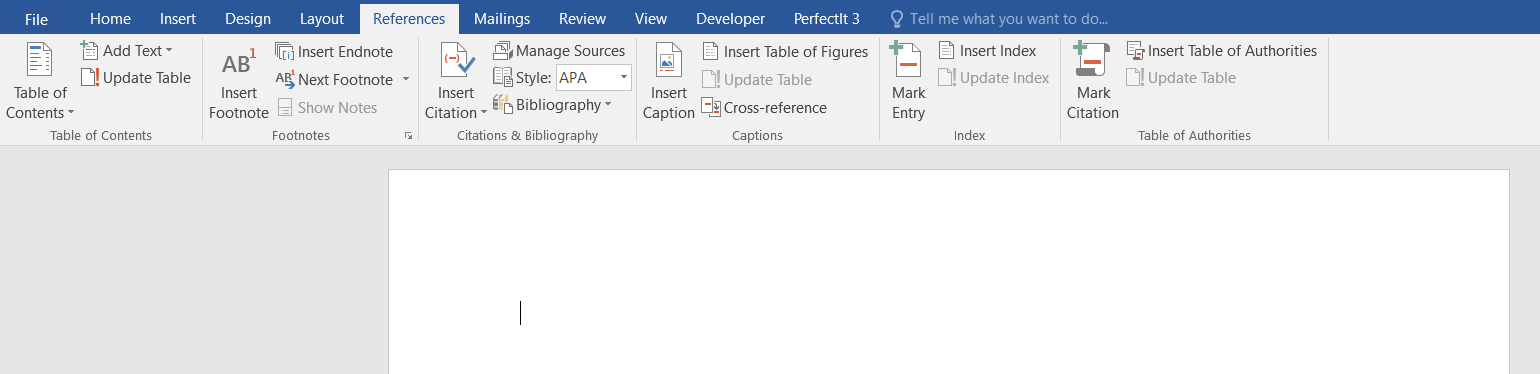Insert a caption
Screen dimensions: 1540x374
pyautogui.click(x=668, y=80)
